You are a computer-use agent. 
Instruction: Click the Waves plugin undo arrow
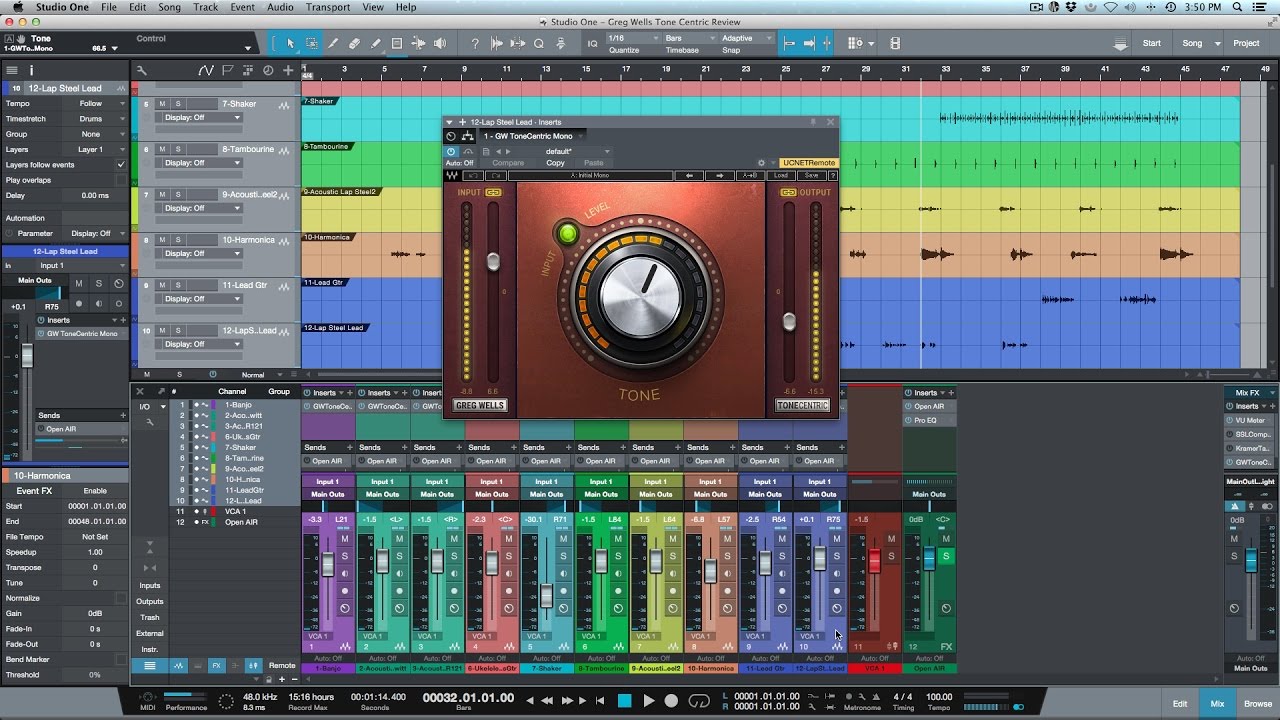pos(473,176)
